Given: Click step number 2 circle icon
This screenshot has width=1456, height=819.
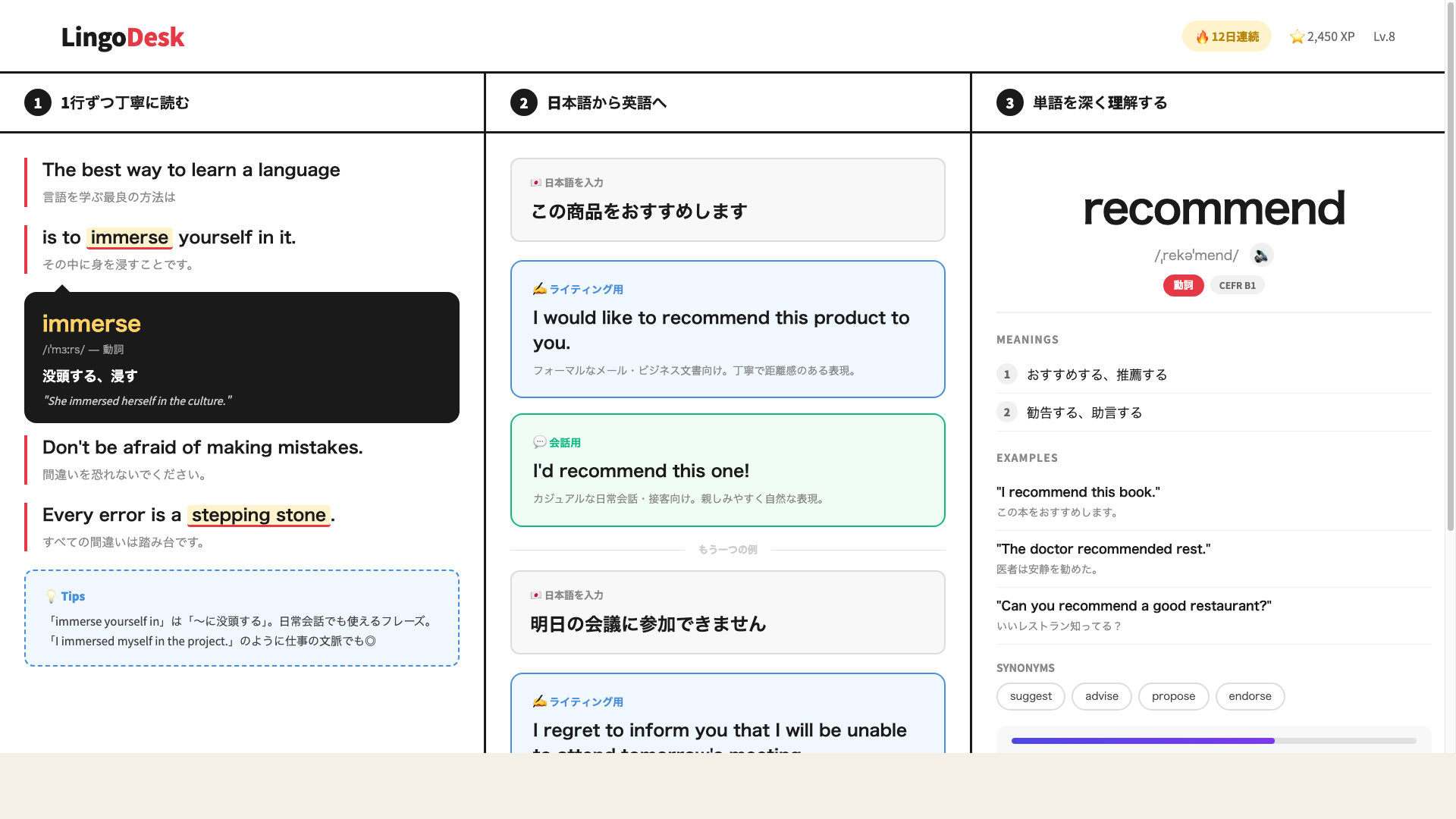Looking at the screenshot, I should coord(524,102).
